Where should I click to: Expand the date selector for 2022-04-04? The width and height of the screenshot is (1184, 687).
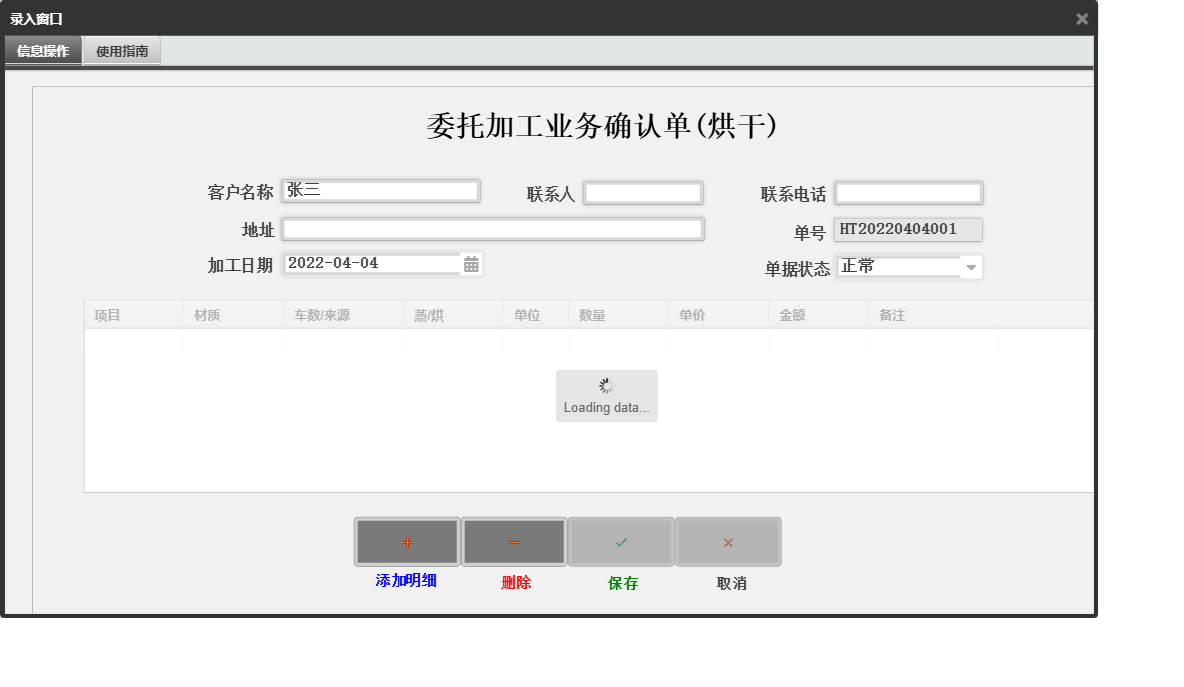tap(471, 263)
